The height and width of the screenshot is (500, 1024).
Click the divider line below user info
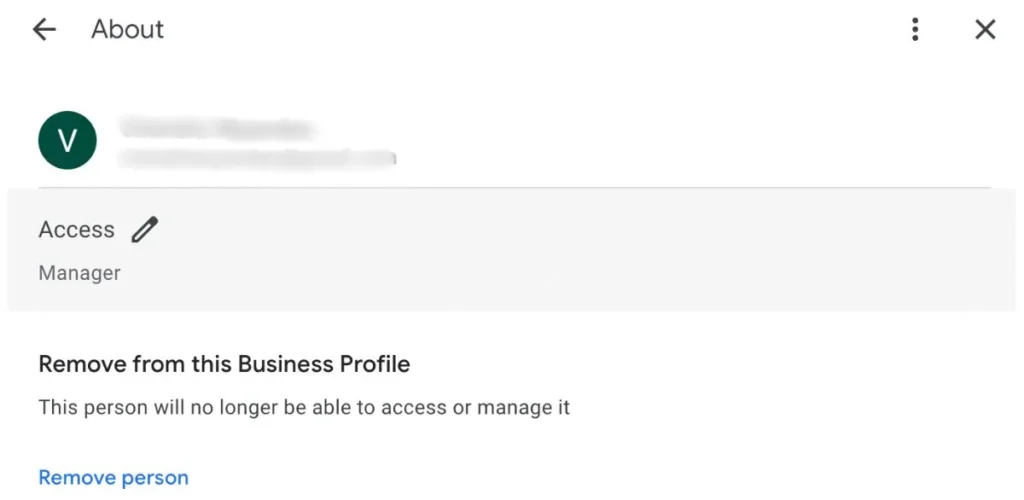[515, 188]
